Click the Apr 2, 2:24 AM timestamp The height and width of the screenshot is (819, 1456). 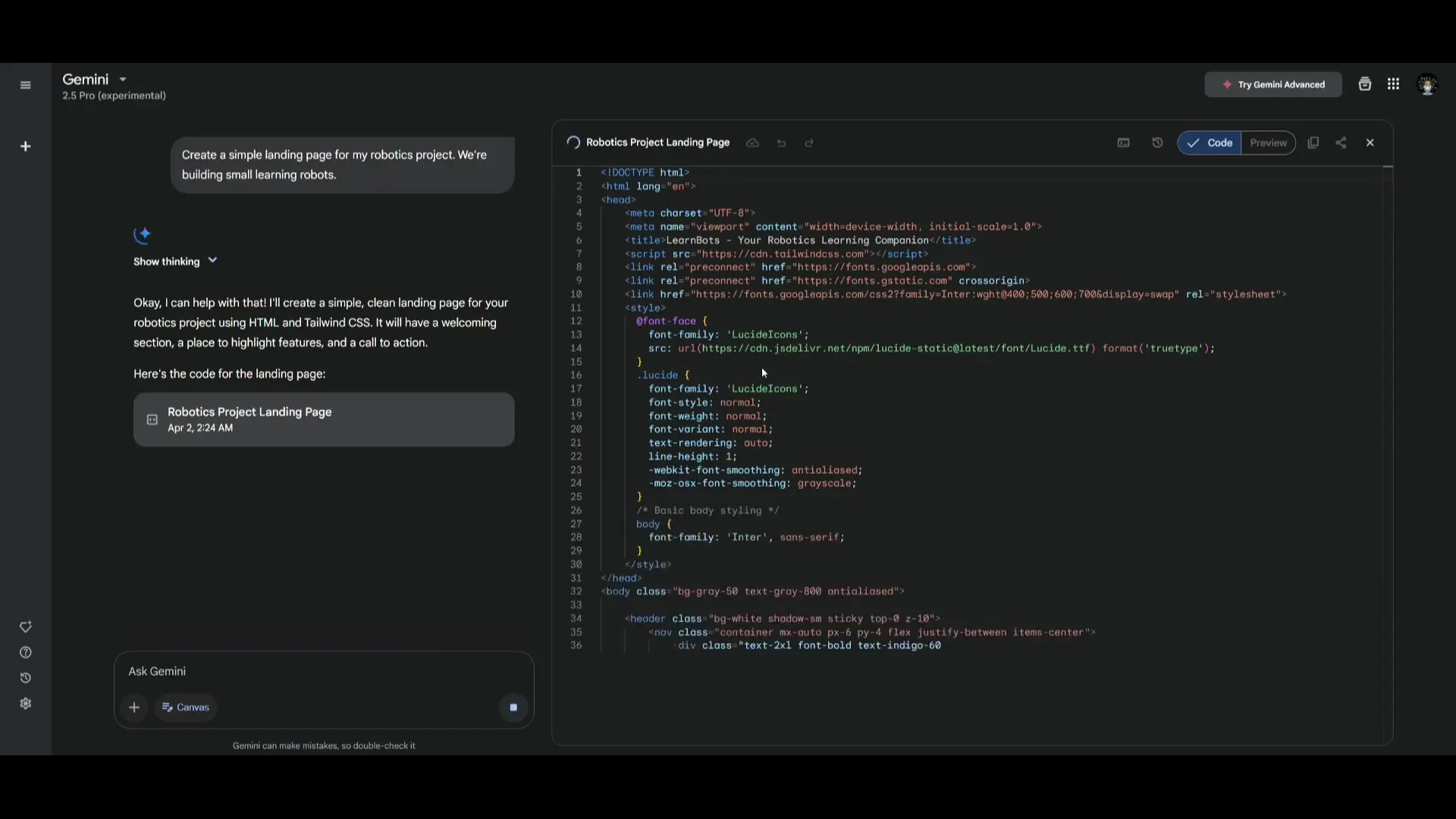tap(200, 428)
